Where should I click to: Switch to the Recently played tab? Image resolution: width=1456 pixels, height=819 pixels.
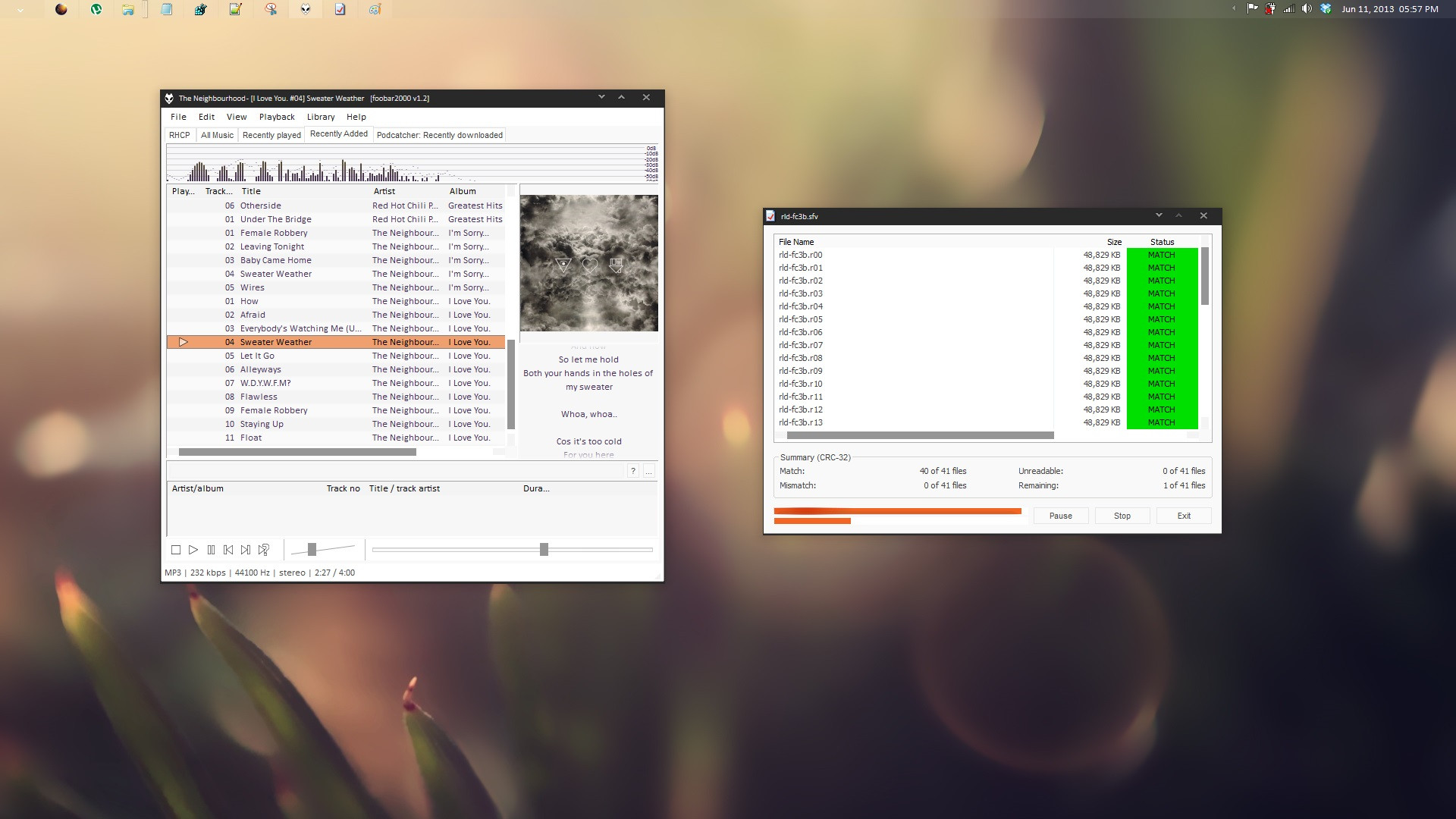click(x=271, y=135)
